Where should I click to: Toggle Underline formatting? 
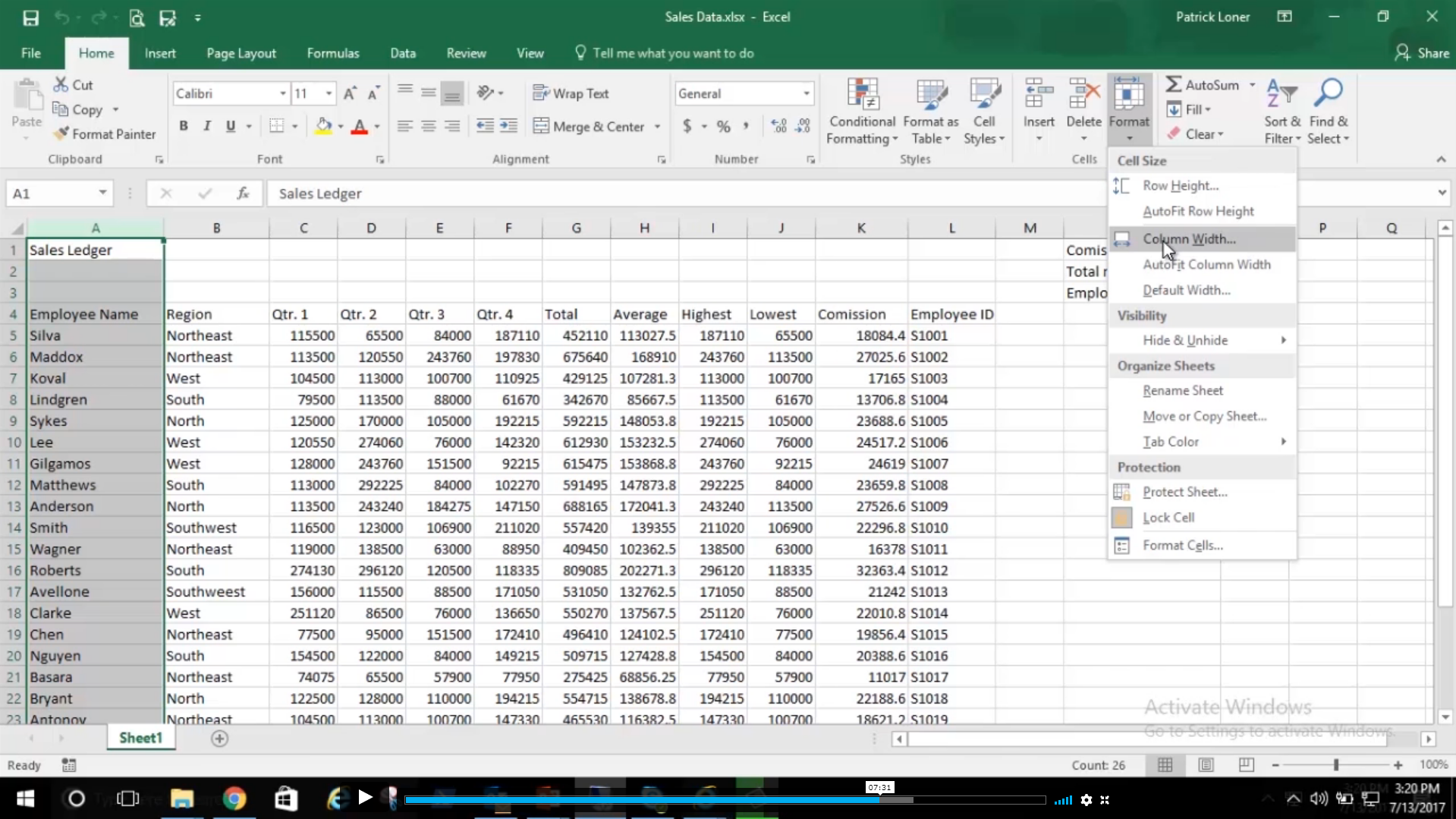click(231, 126)
